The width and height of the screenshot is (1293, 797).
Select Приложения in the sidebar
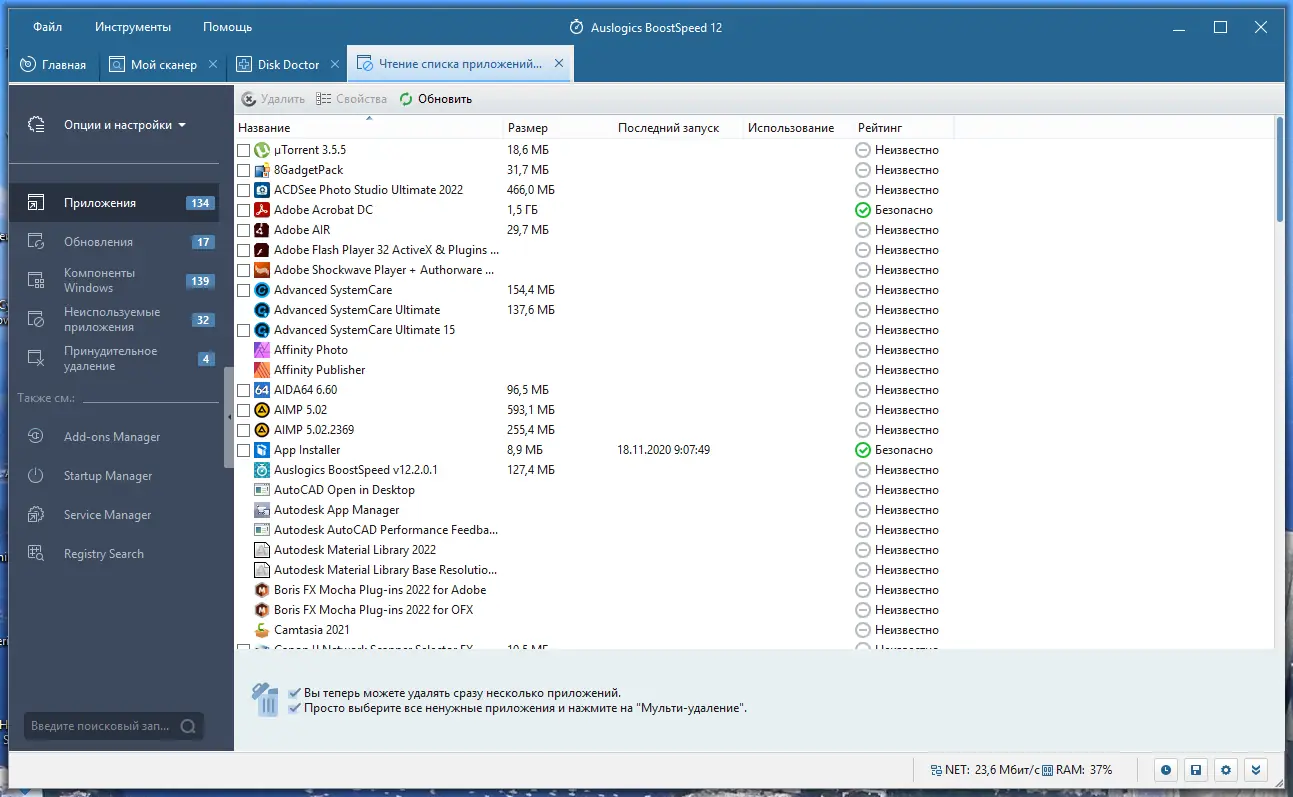[114, 203]
